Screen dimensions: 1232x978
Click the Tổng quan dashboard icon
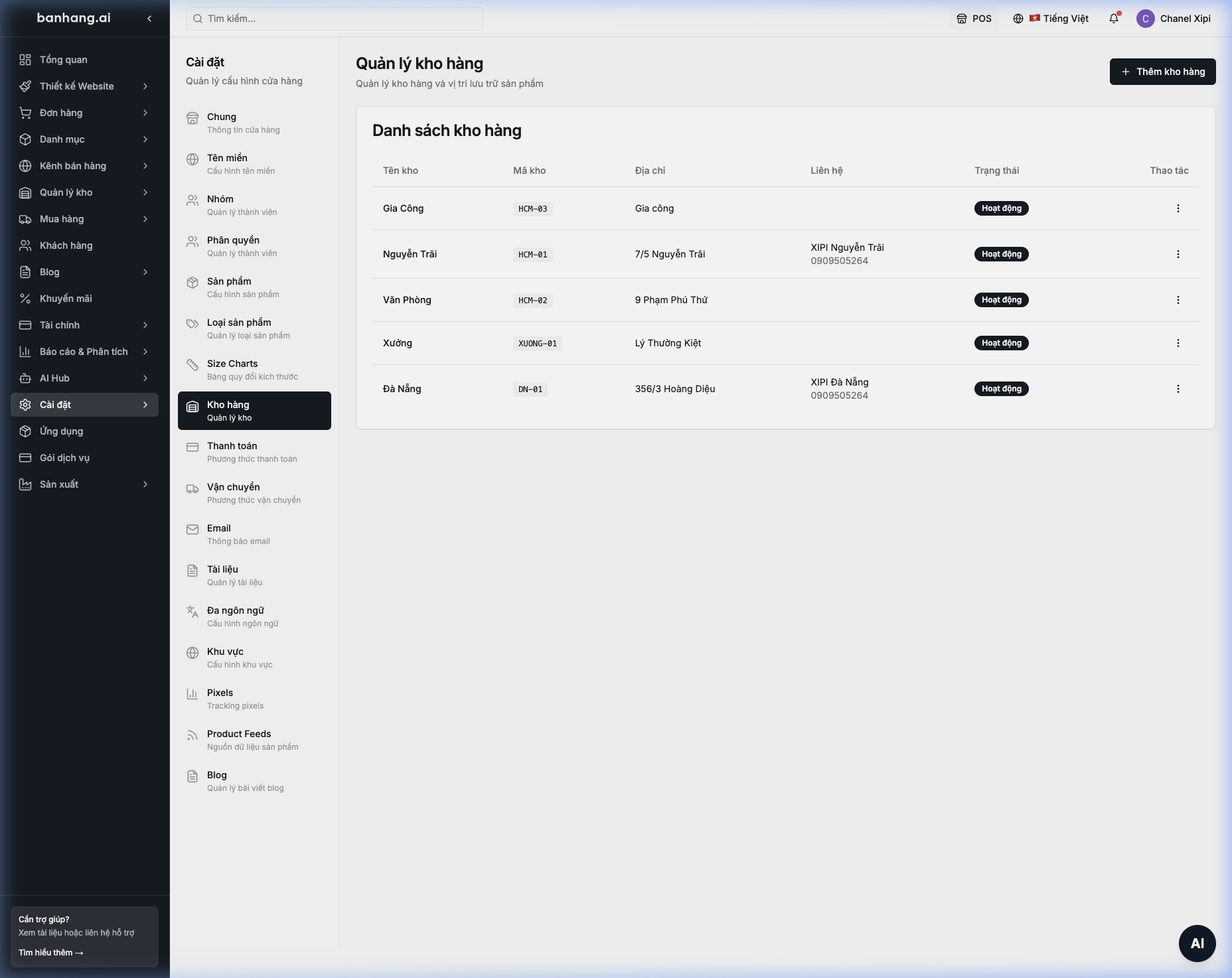[x=25, y=60]
